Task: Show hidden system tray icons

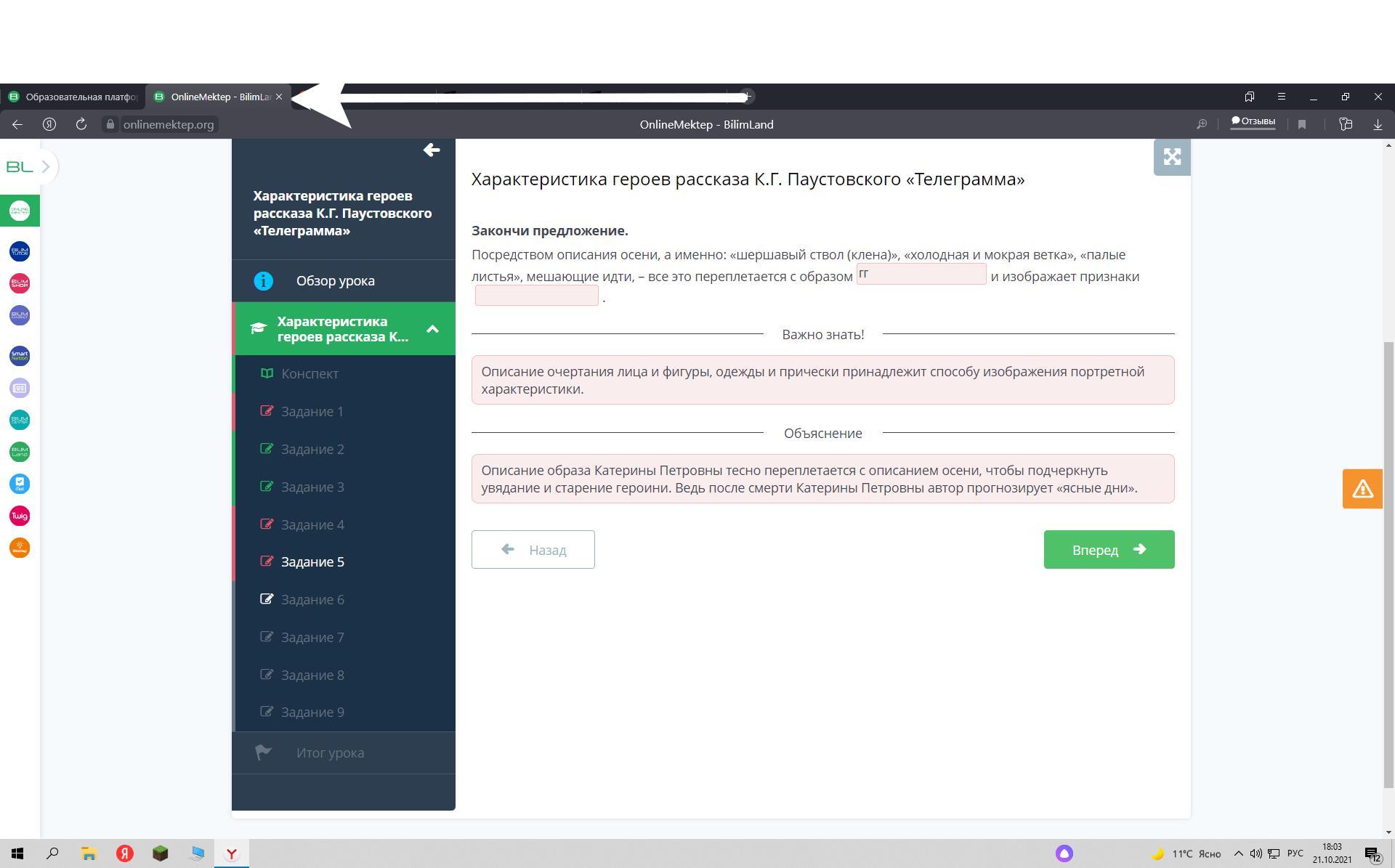Action: 1239,853
